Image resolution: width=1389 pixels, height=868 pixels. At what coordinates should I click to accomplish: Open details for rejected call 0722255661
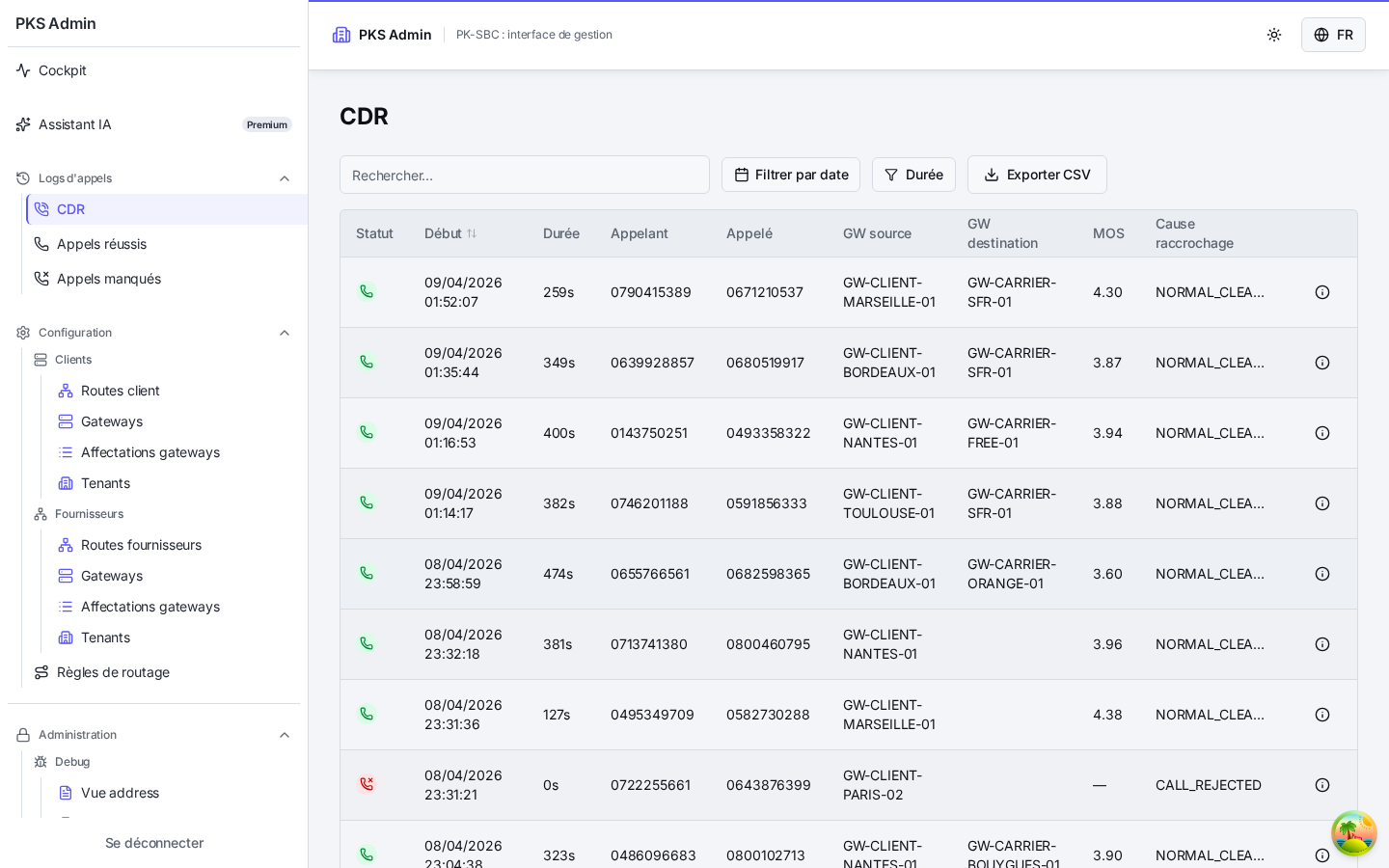(x=1322, y=785)
